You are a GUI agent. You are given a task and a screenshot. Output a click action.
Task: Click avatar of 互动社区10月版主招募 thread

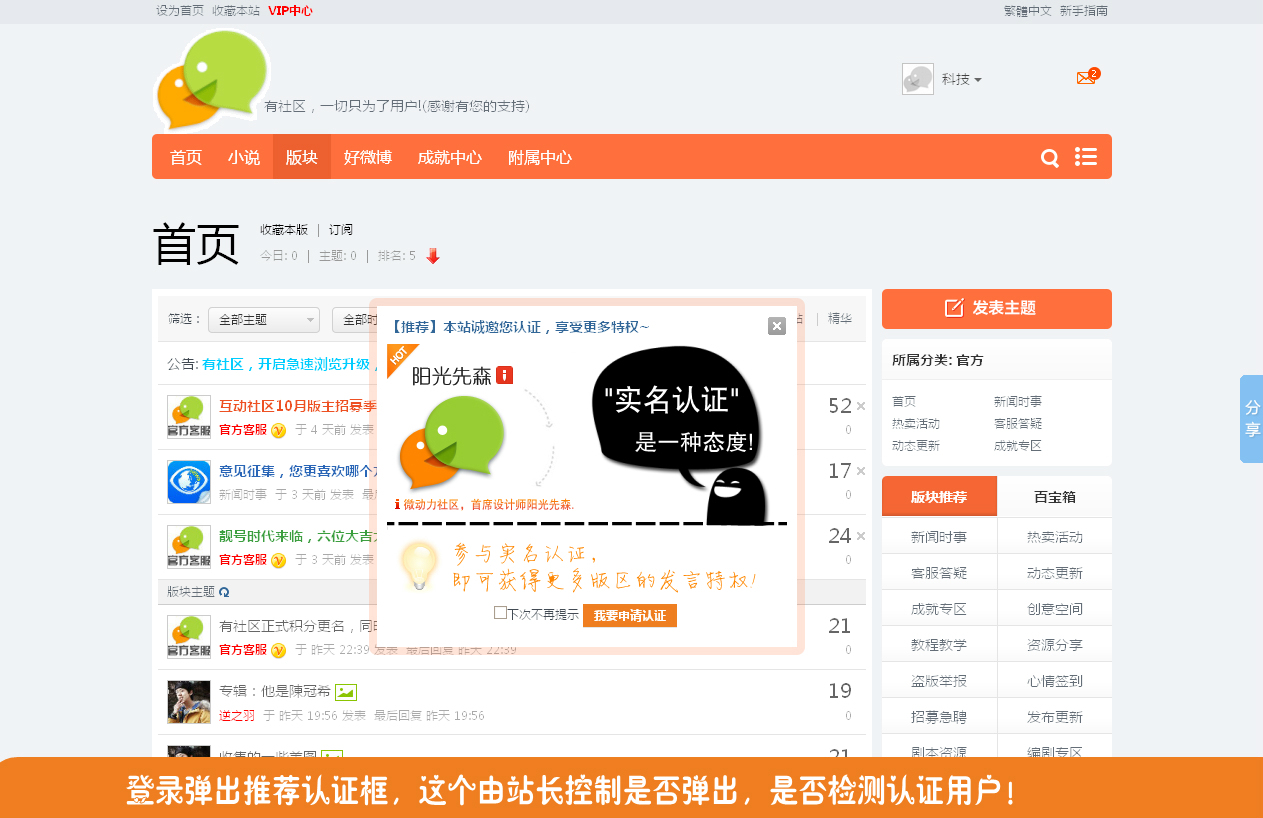189,417
